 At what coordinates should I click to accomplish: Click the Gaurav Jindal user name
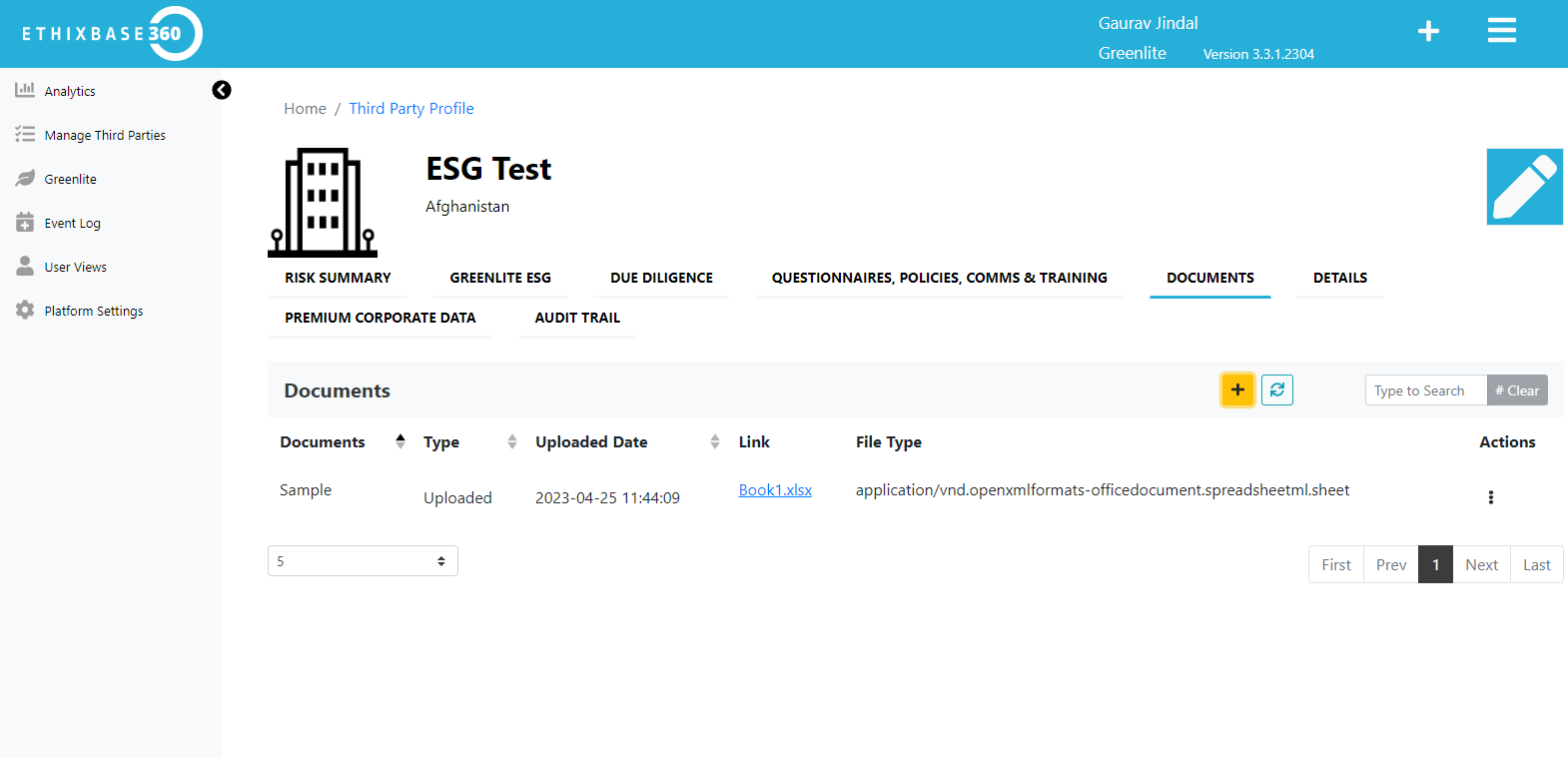click(x=1149, y=23)
